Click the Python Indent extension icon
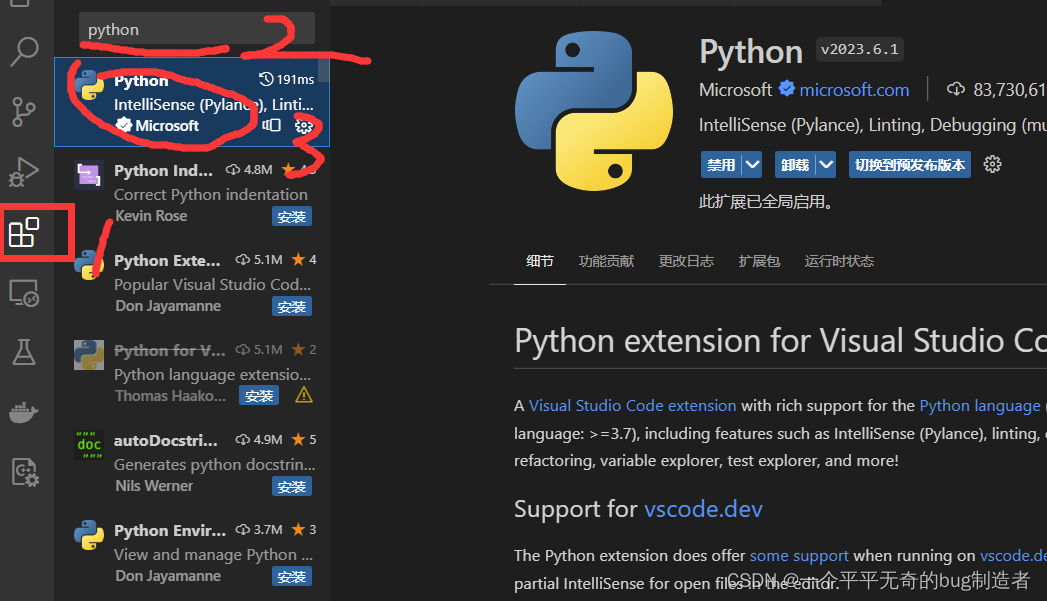Image resolution: width=1047 pixels, height=601 pixels. [89, 175]
